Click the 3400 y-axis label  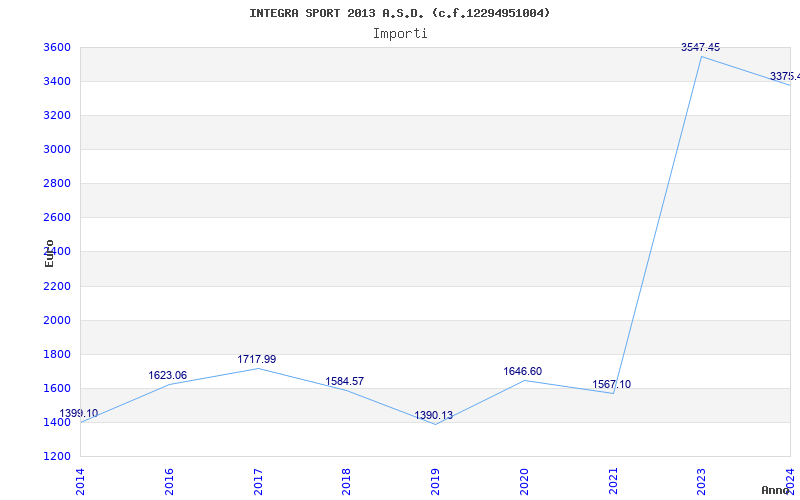point(57,82)
